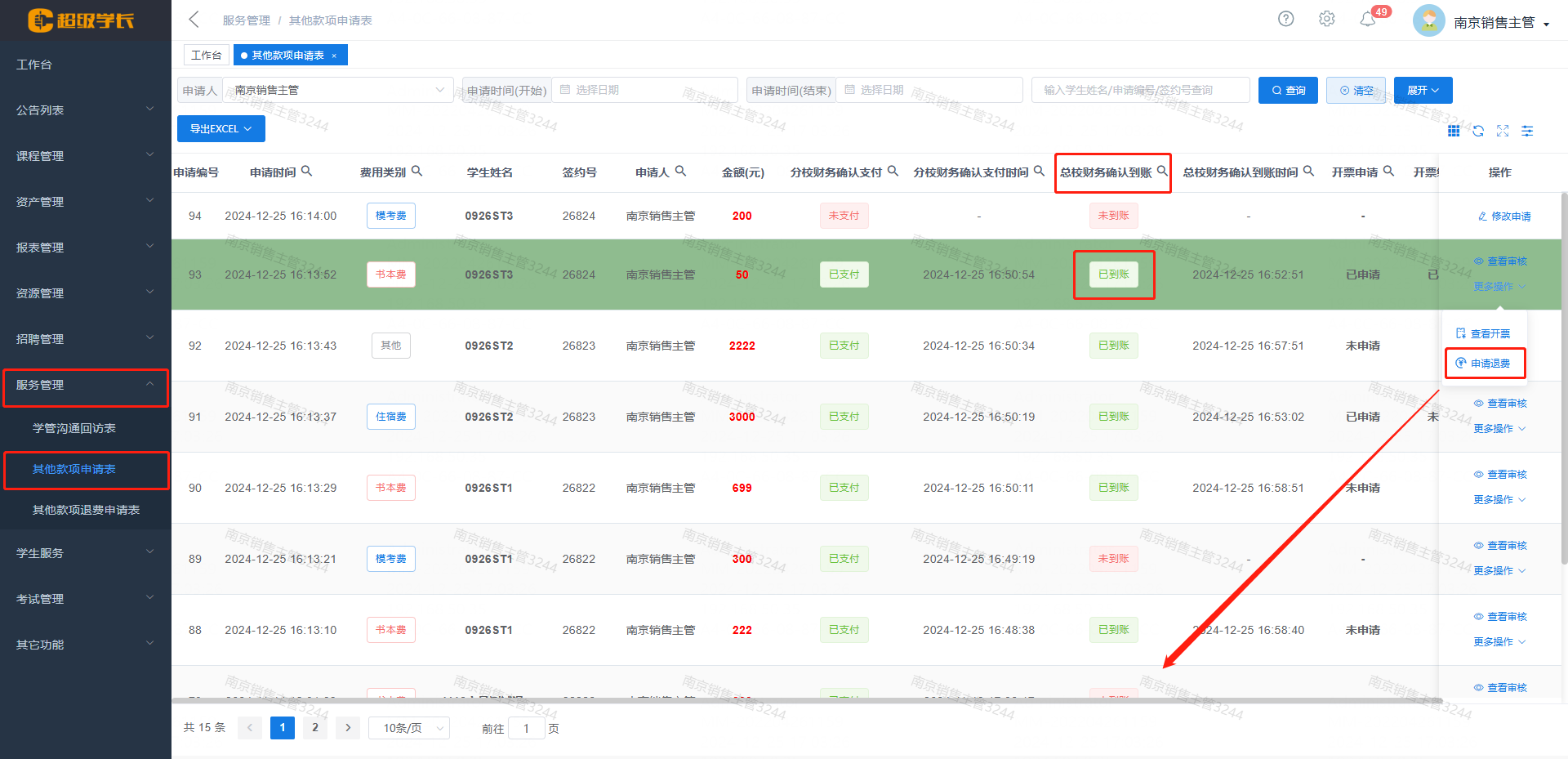
Task: Open notifications bell with 49 badge
Action: tap(1368, 20)
